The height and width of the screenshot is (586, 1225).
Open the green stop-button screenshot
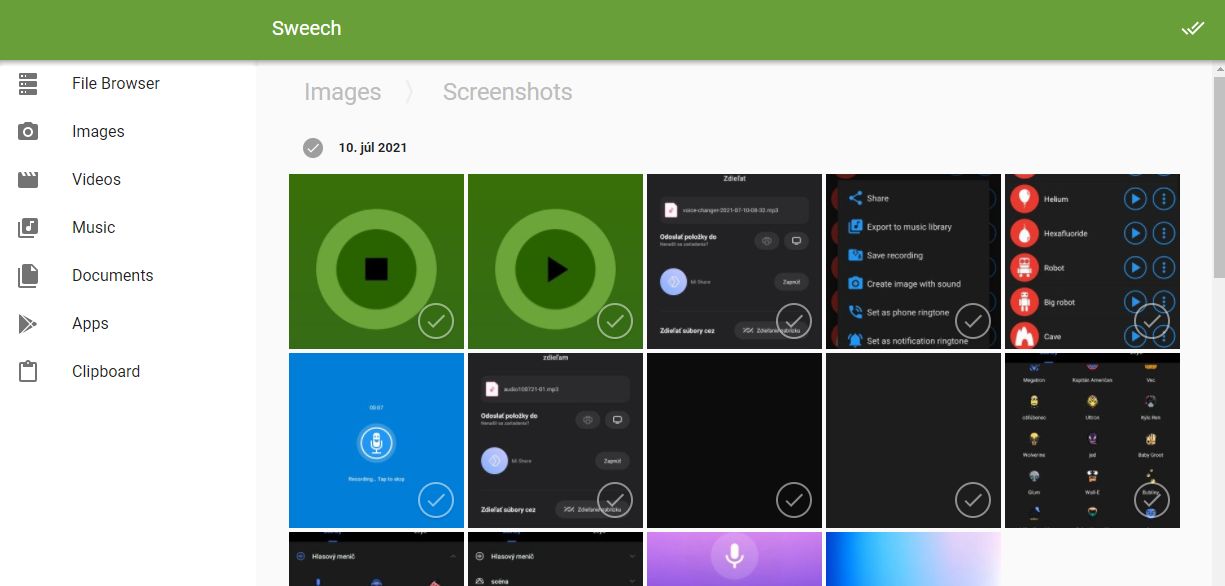coord(376,261)
